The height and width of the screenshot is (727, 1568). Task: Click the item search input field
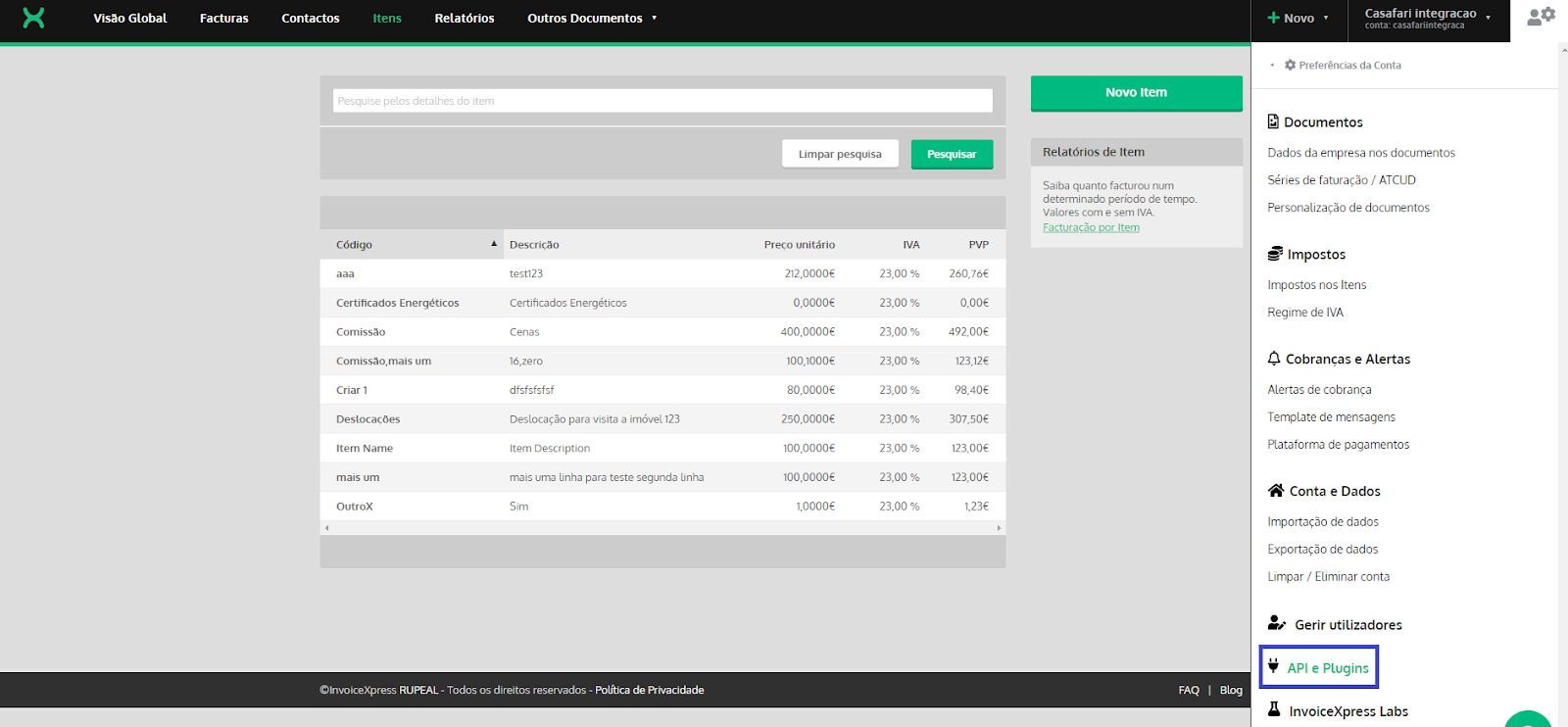662,101
